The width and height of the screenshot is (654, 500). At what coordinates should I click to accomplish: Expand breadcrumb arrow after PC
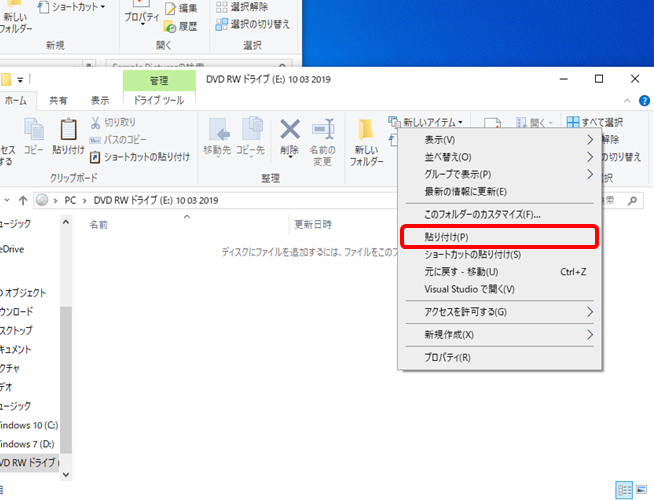click(85, 201)
